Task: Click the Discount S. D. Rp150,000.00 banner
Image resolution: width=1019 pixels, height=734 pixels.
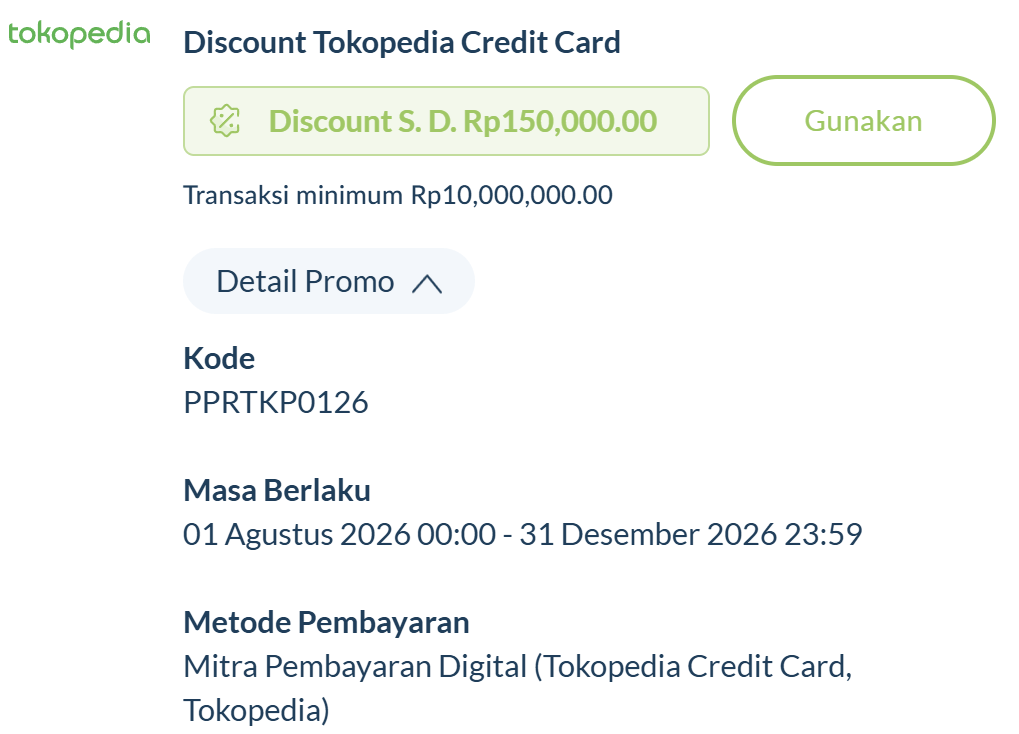Action: (x=446, y=121)
